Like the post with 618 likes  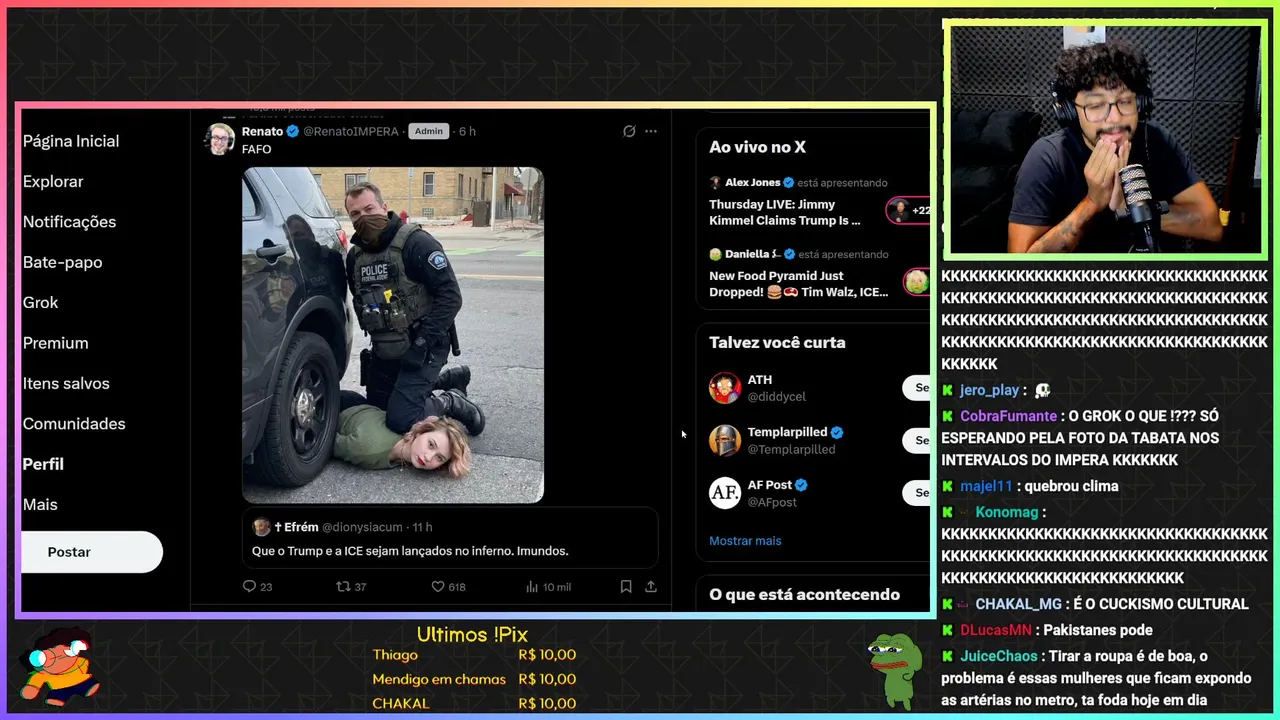448,587
